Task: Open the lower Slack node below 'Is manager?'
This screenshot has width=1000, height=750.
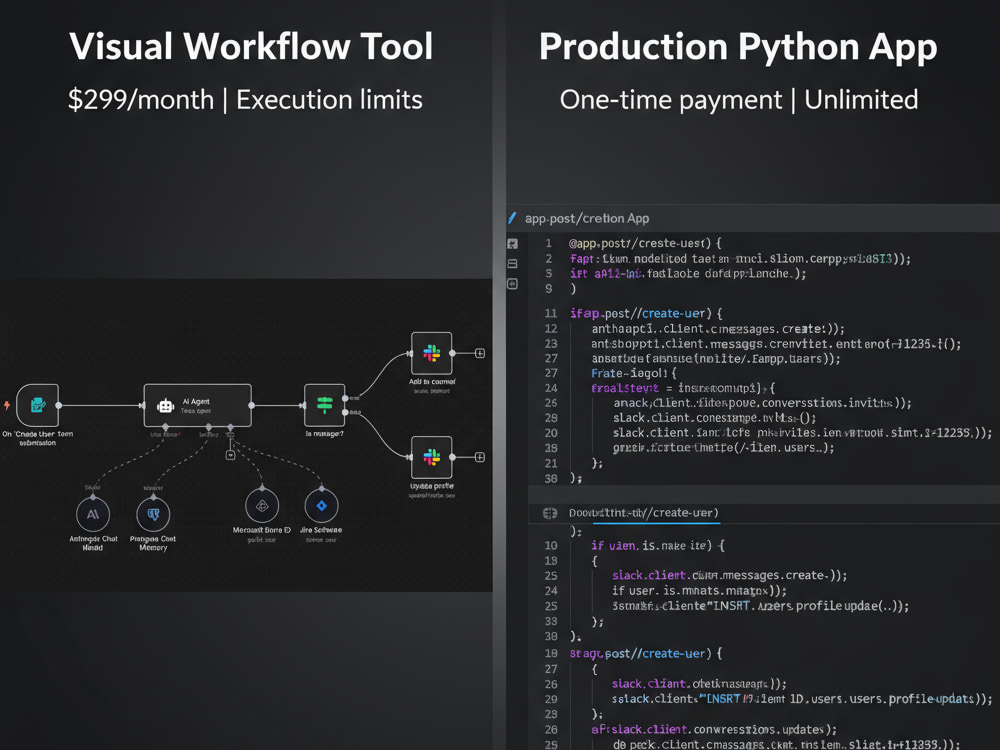Action: click(432, 457)
